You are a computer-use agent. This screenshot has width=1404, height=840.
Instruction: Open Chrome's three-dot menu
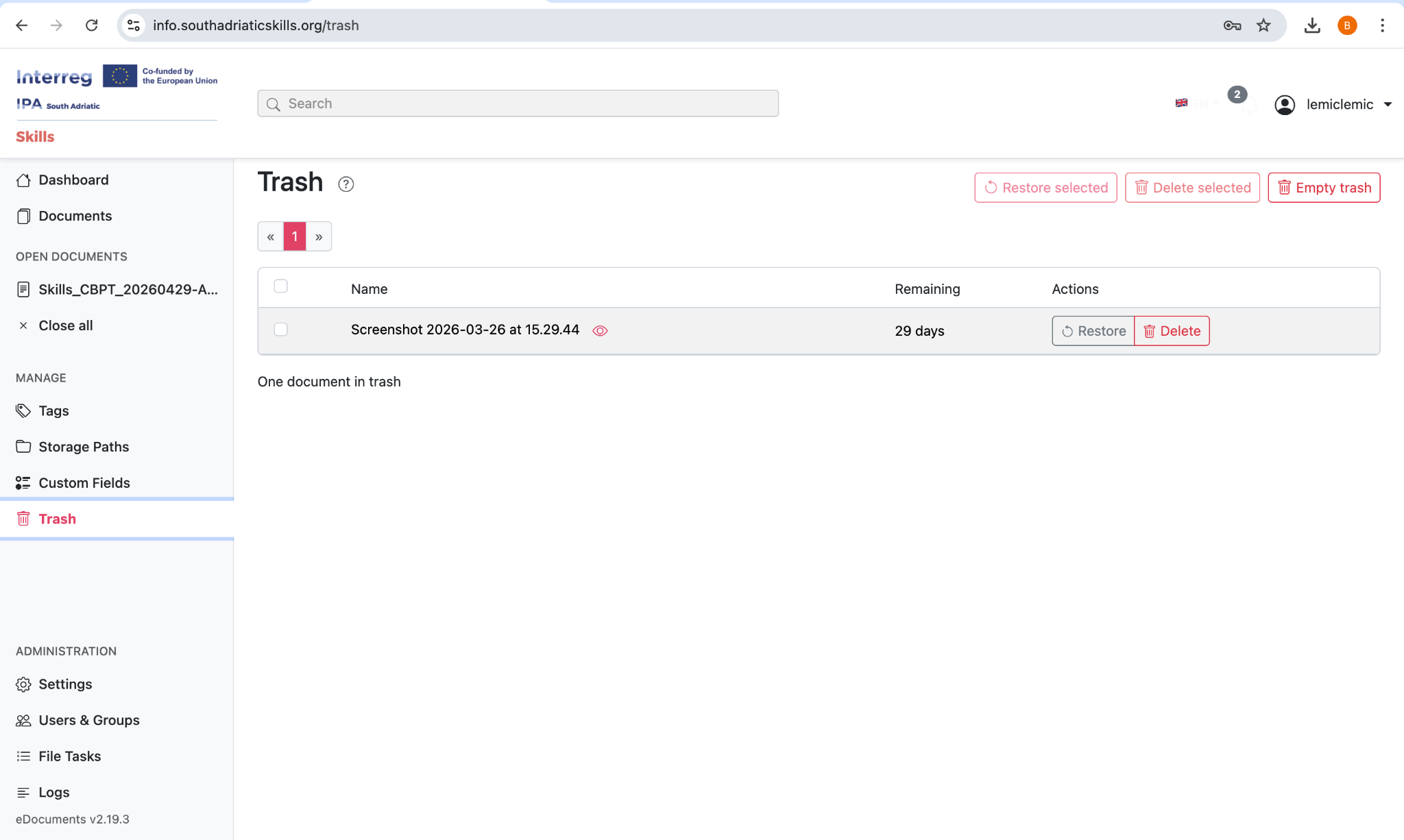(1382, 25)
